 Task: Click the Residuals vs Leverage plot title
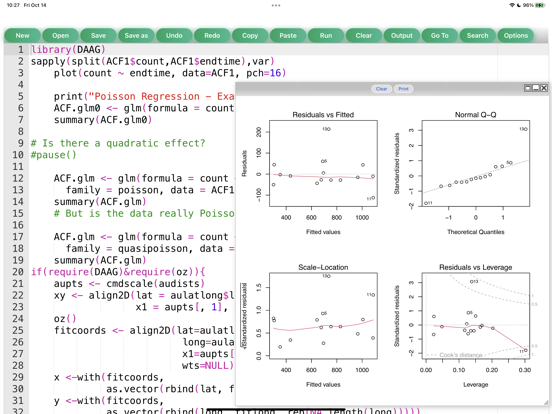pyautogui.click(x=475, y=267)
